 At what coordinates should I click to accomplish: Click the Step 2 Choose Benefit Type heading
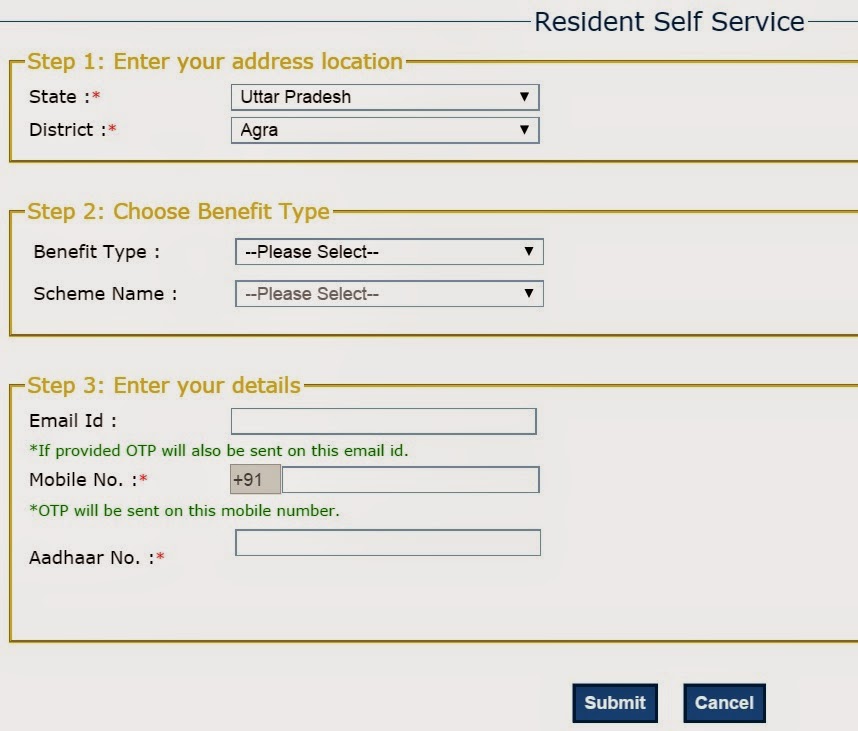pyautogui.click(x=178, y=211)
